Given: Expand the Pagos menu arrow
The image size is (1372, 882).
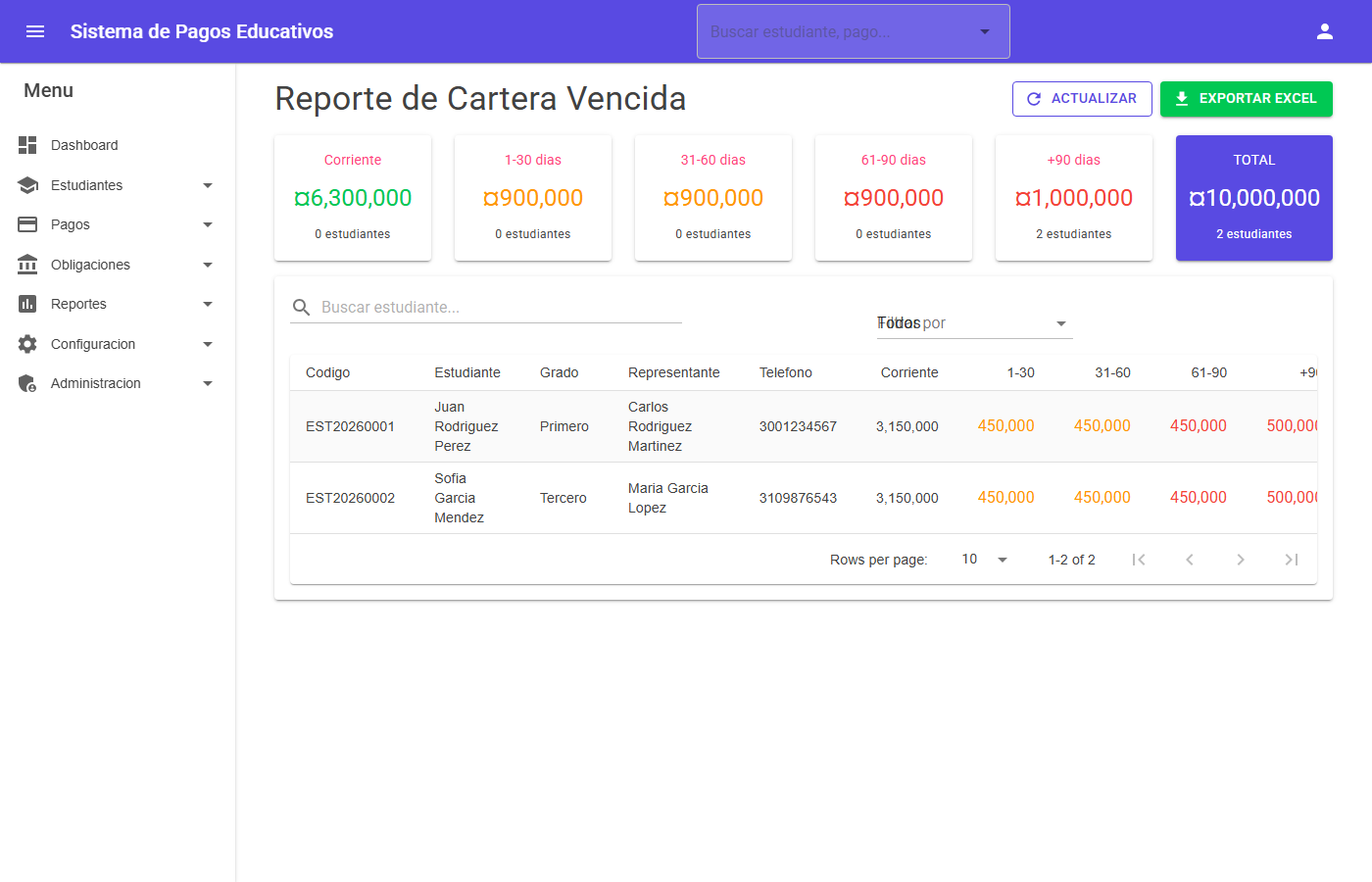Looking at the screenshot, I should point(208,224).
